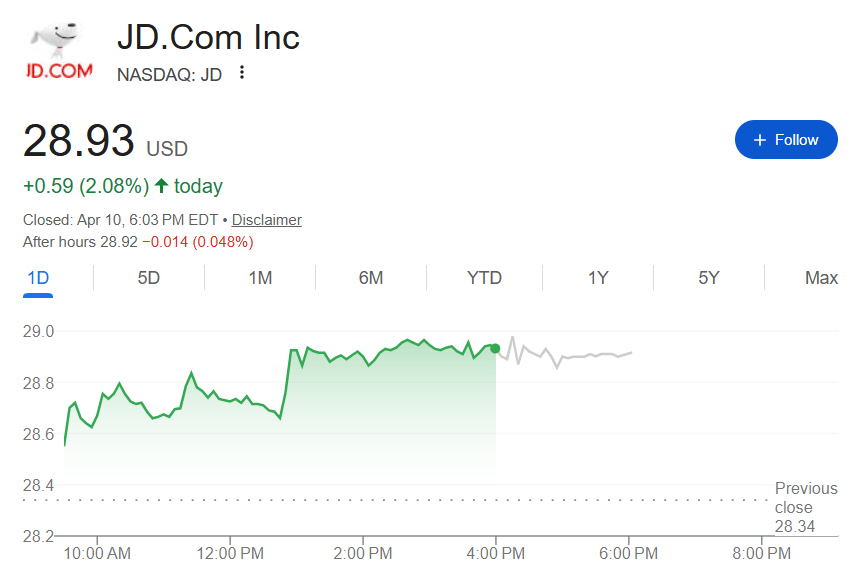Click the green closing price dot

(x=495, y=348)
